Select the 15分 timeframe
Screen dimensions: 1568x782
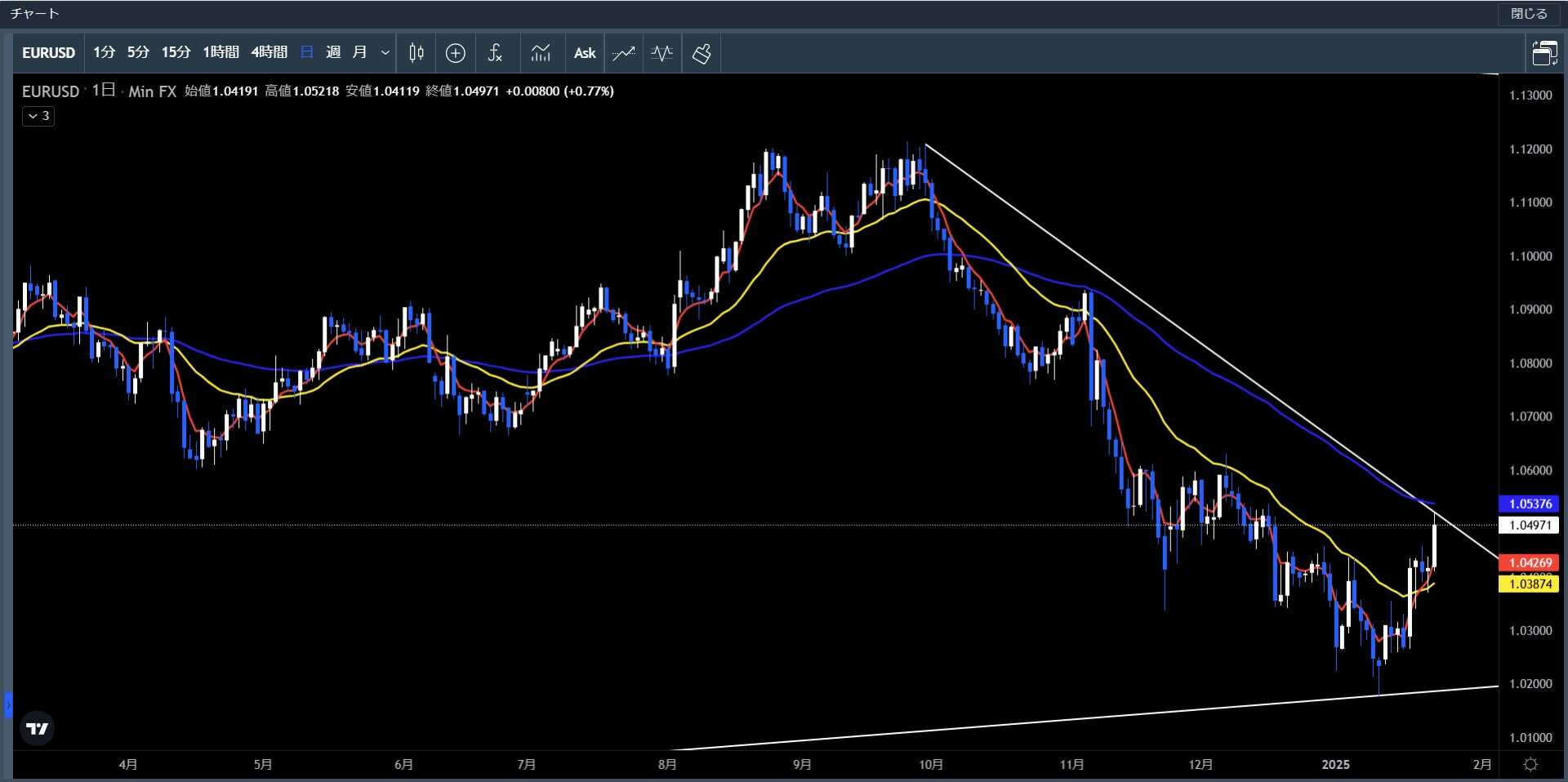point(176,52)
